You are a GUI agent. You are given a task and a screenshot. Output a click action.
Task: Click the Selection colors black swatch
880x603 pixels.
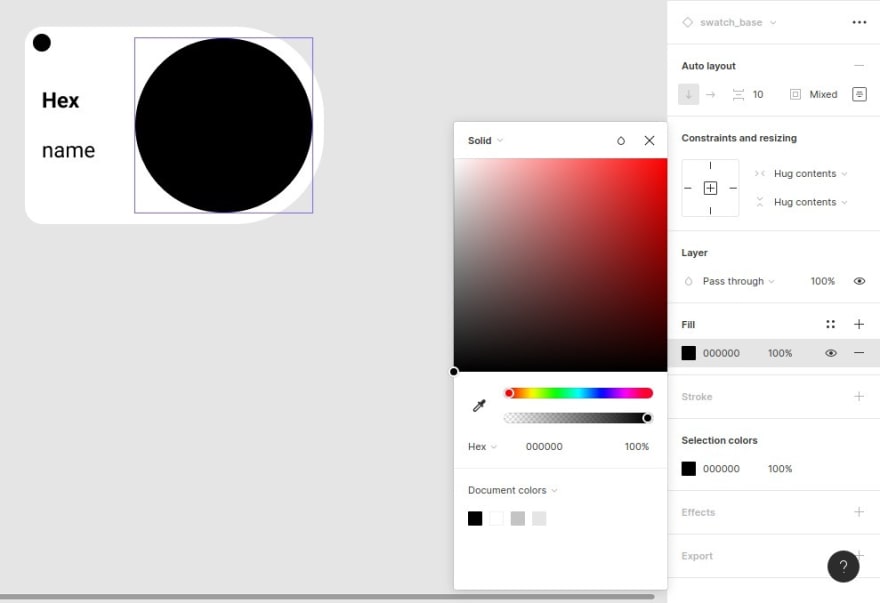pos(689,469)
